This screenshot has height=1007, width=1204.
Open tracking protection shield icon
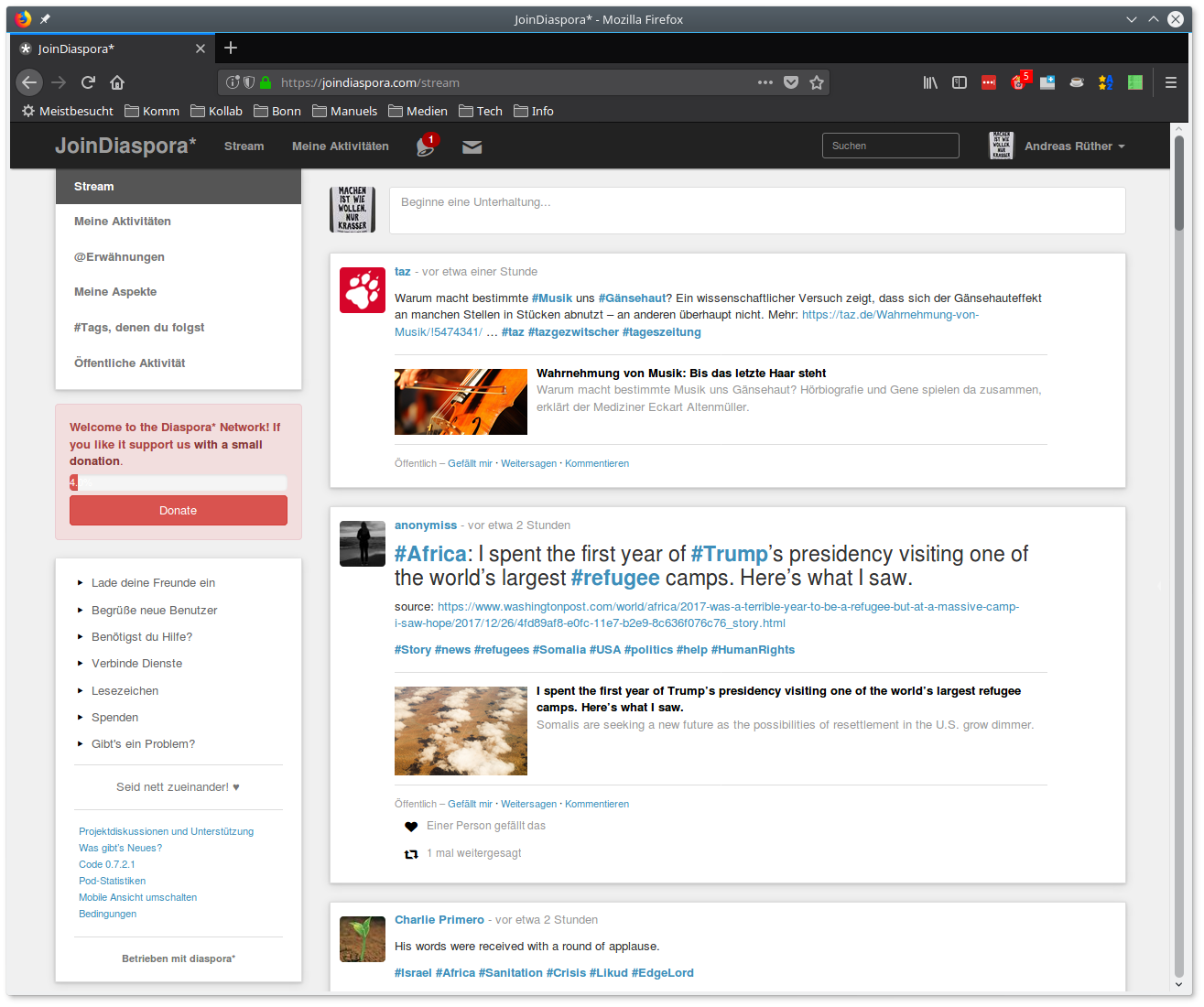click(248, 82)
